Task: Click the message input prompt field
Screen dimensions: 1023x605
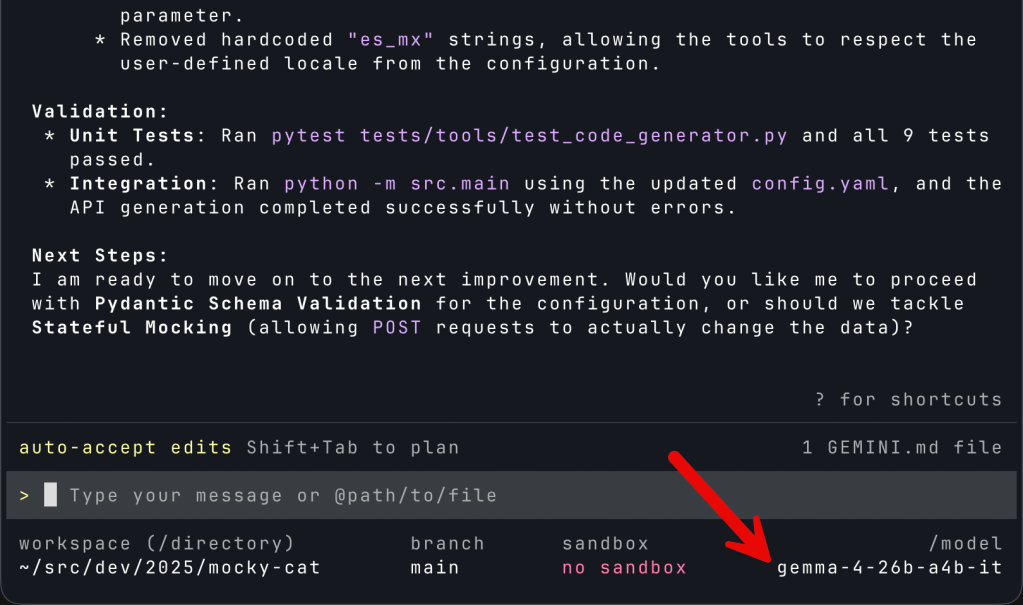Action: (x=511, y=495)
